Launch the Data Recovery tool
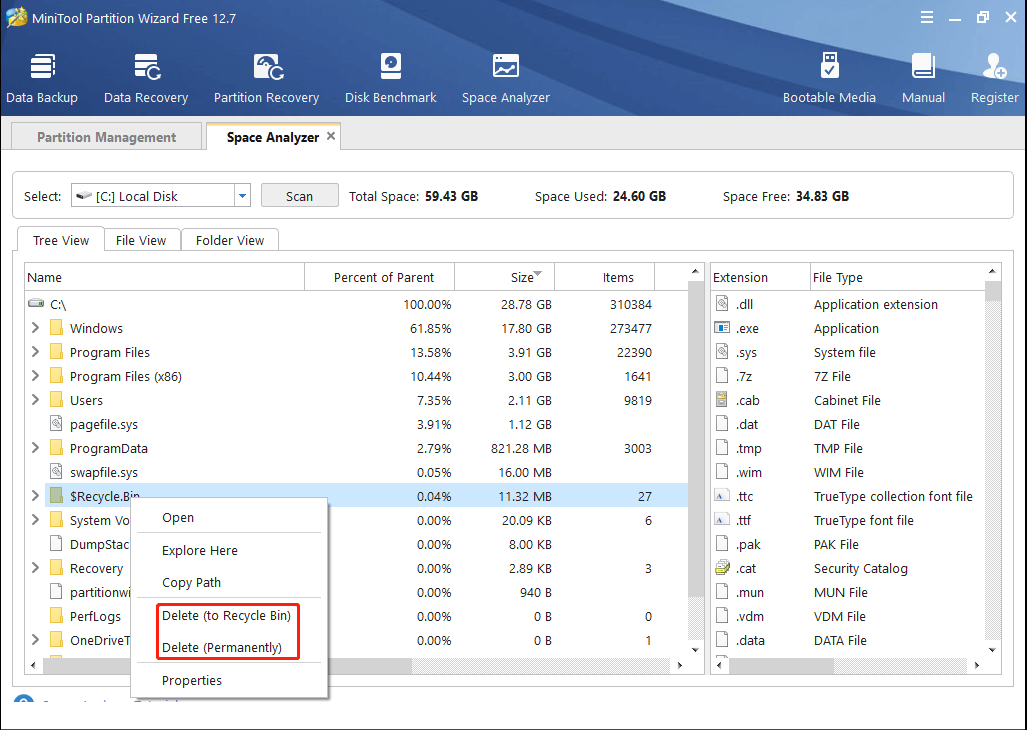 tap(146, 79)
